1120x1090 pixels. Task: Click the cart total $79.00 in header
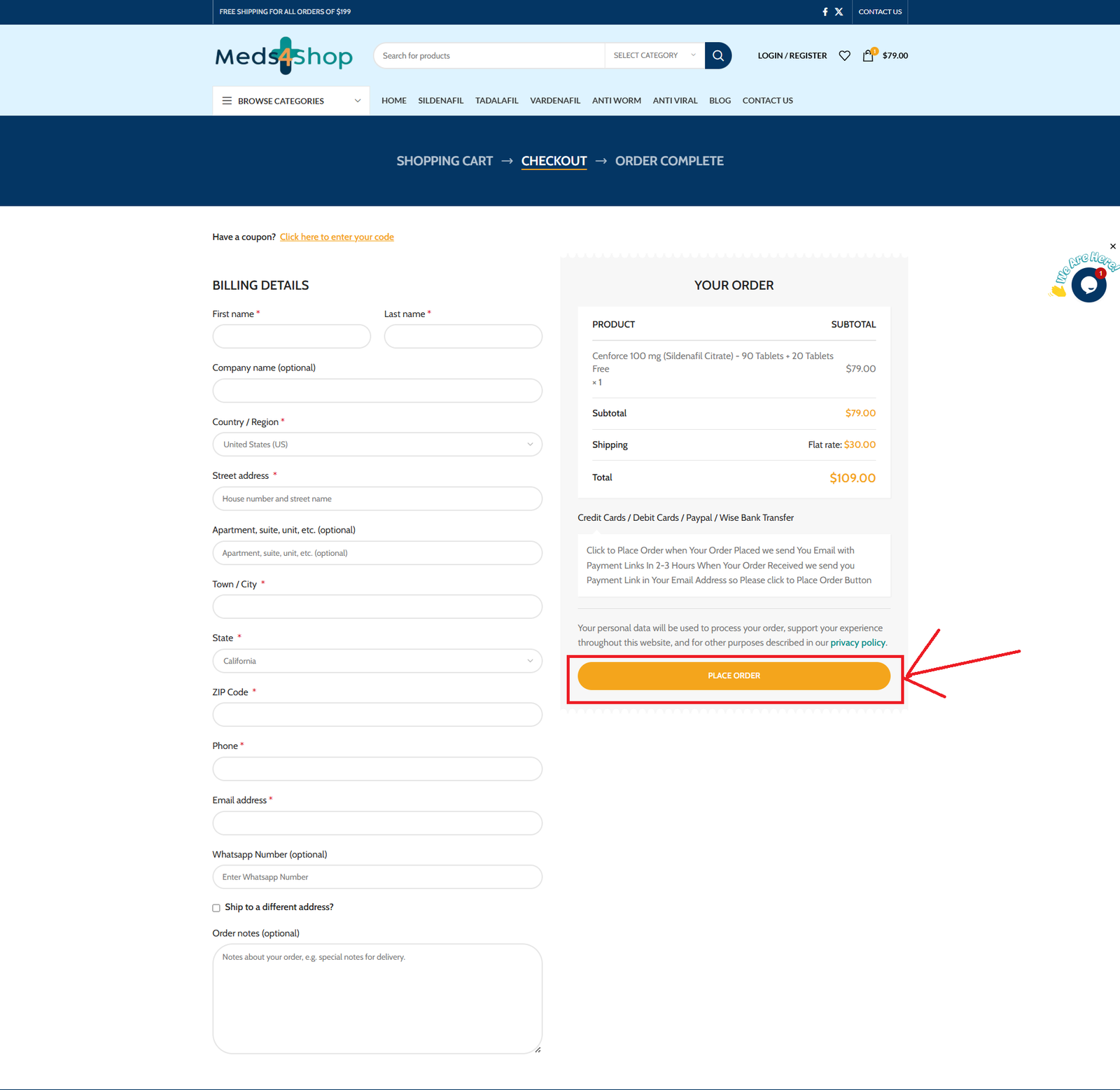pyautogui.click(x=895, y=56)
